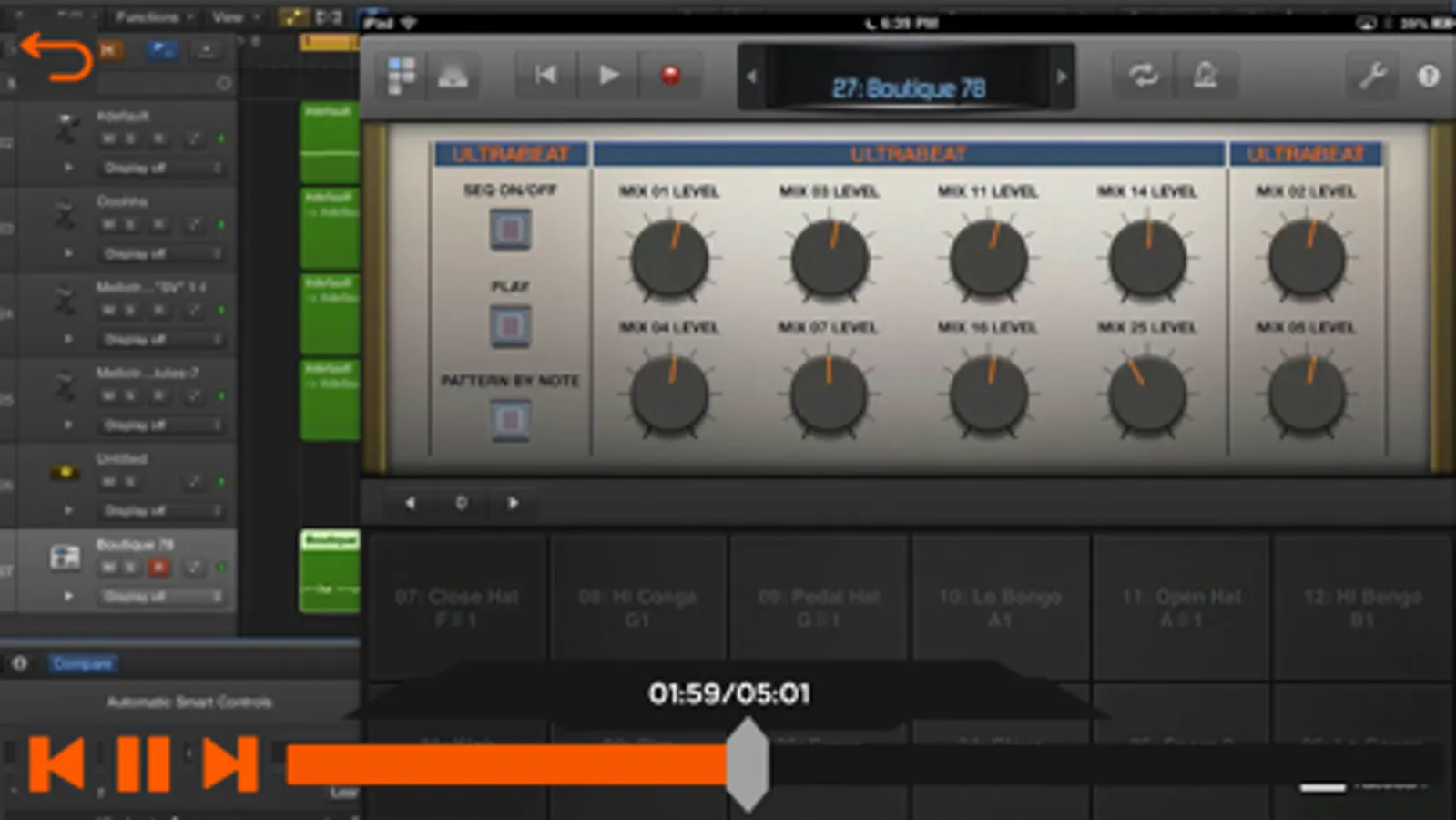The height and width of the screenshot is (820, 1456).
Task: Click the orange button in the track header toolbar
Action: pos(108,49)
